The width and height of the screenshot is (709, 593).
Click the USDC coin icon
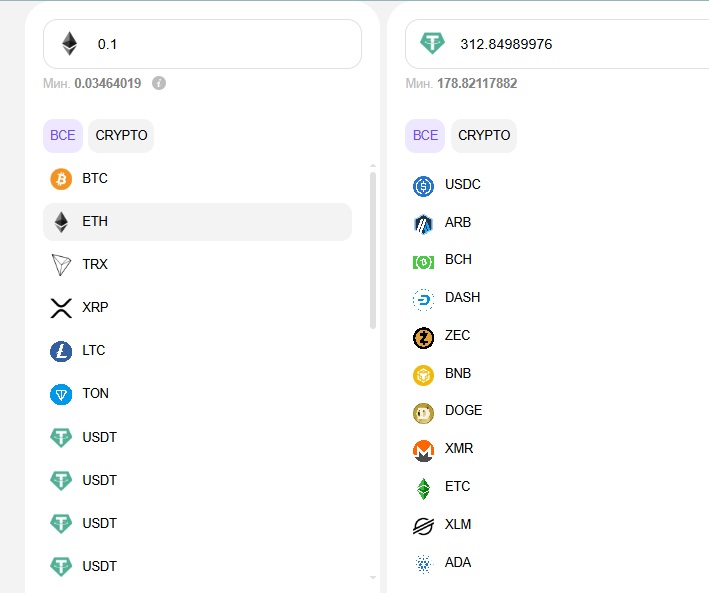423,185
